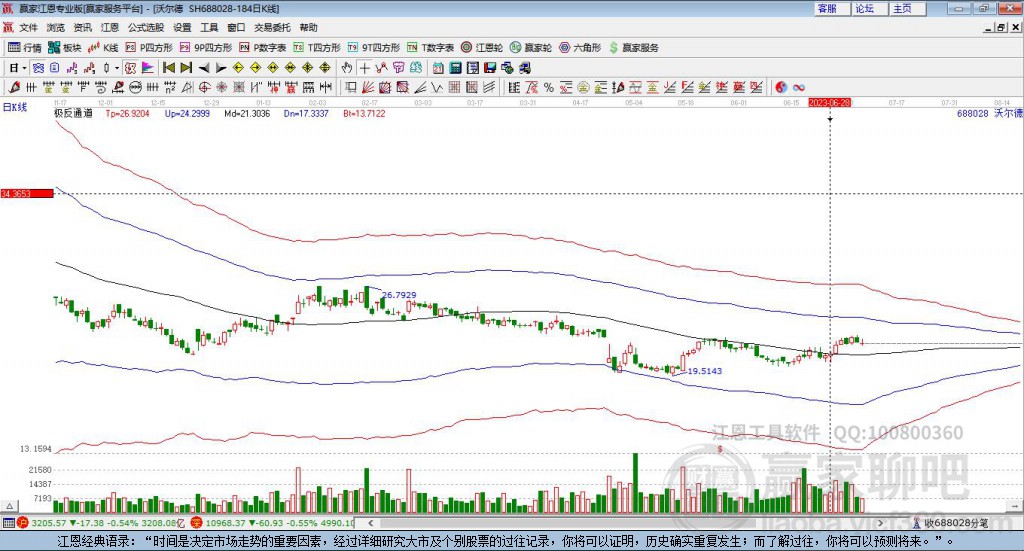1024x551 pixels.
Task: Open the 设置 menu
Action: [182, 27]
